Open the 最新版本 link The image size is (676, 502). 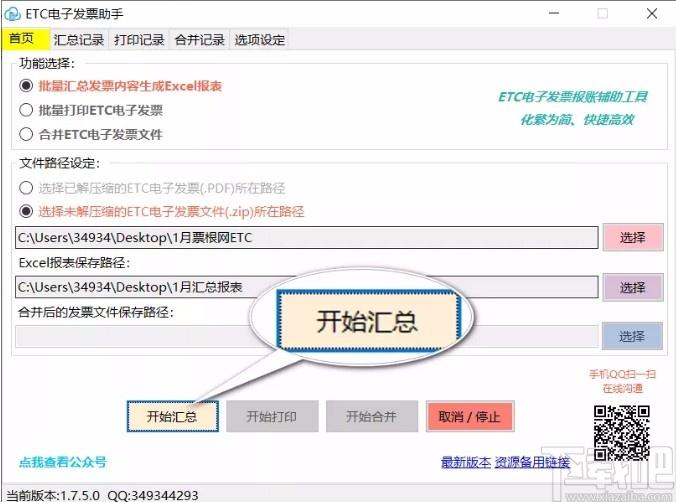point(466,462)
